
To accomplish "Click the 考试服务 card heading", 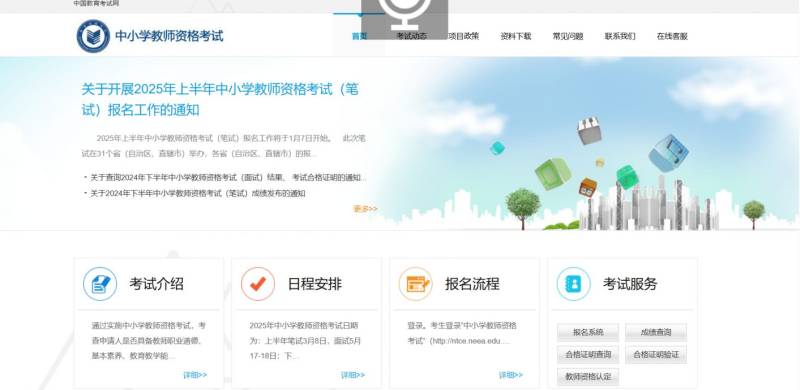I will click(x=630, y=284).
